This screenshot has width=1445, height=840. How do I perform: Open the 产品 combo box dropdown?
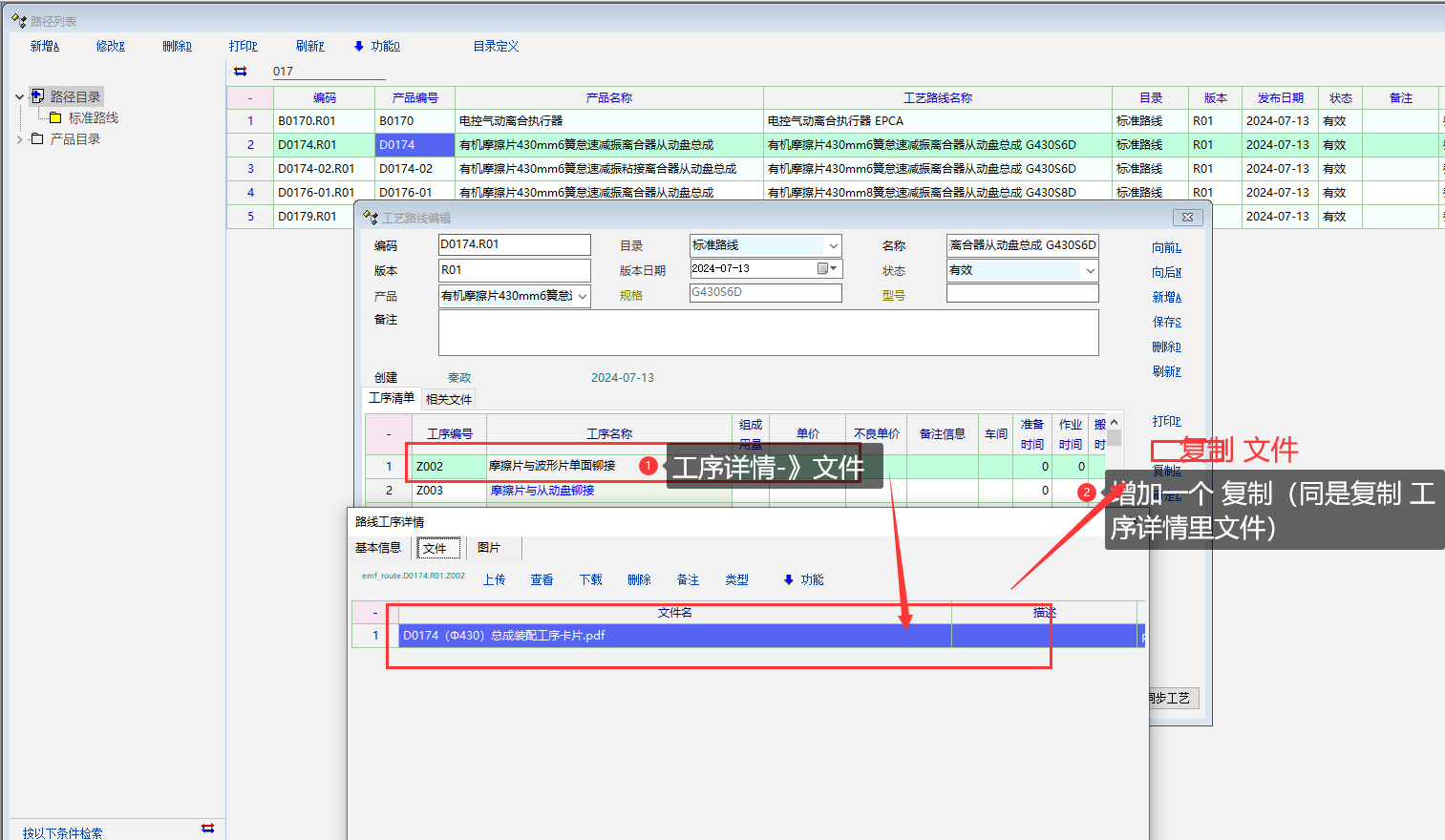tap(582, 296)
